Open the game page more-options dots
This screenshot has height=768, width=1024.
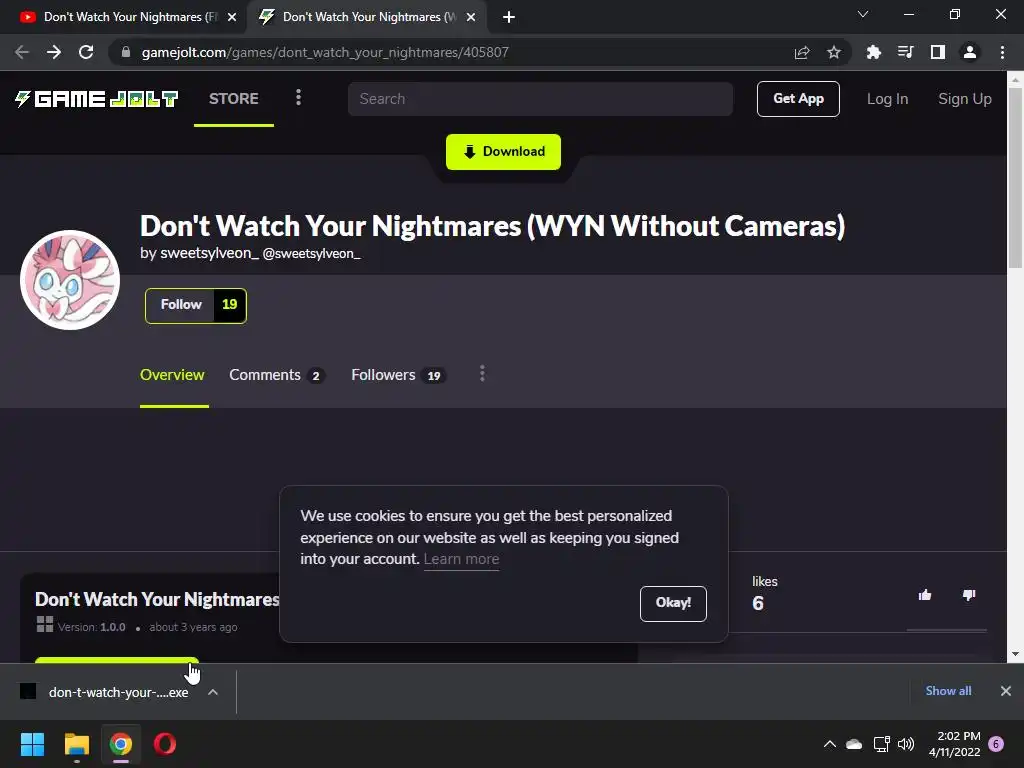pyautogui.click(x=482, y=374)
